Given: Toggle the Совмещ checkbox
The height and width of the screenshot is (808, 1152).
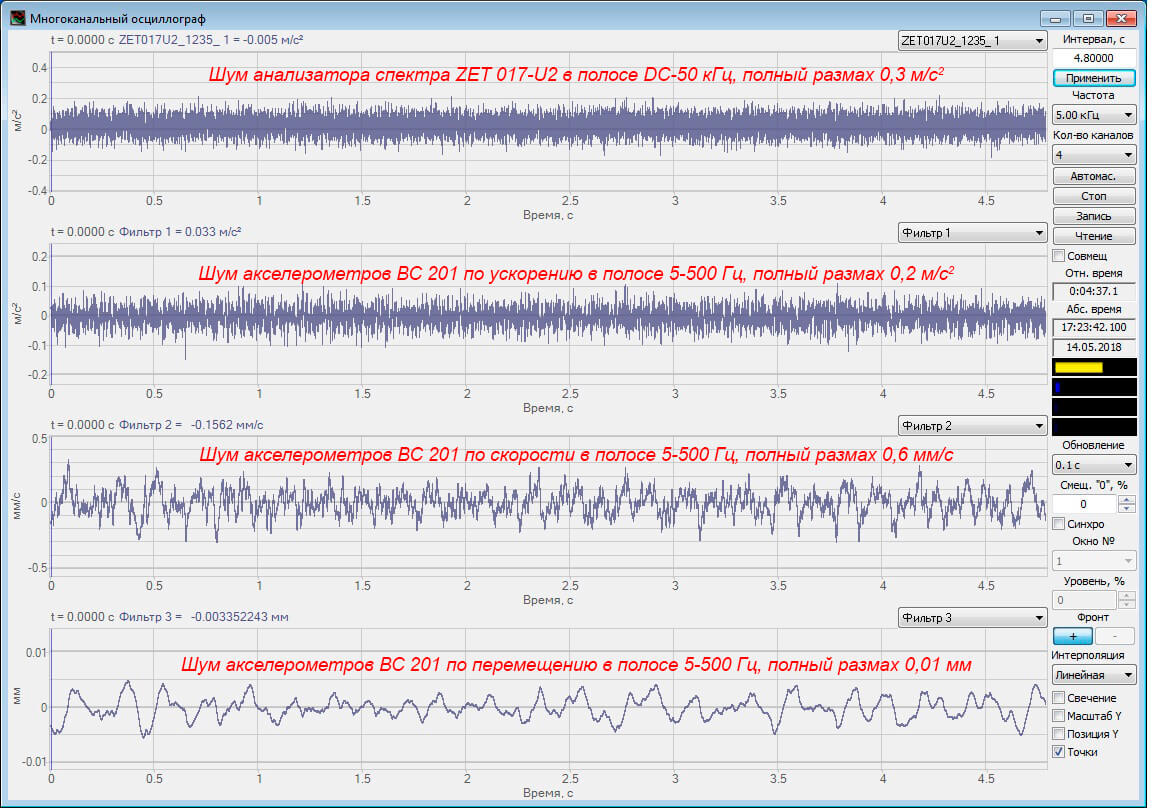Looking at the screenshot, I should [x=1059, y=256].
